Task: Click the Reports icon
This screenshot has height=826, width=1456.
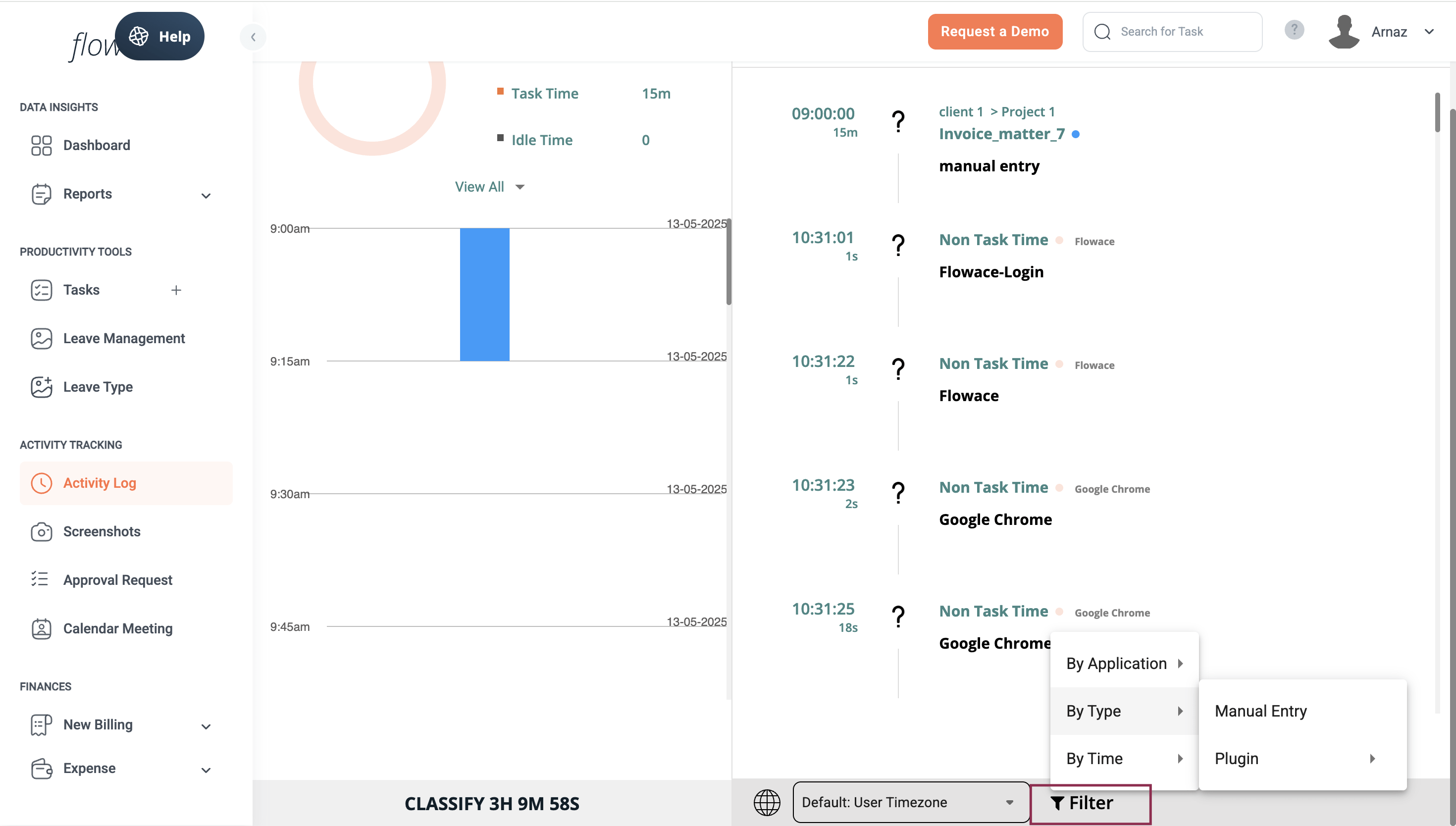Action: 42,194
